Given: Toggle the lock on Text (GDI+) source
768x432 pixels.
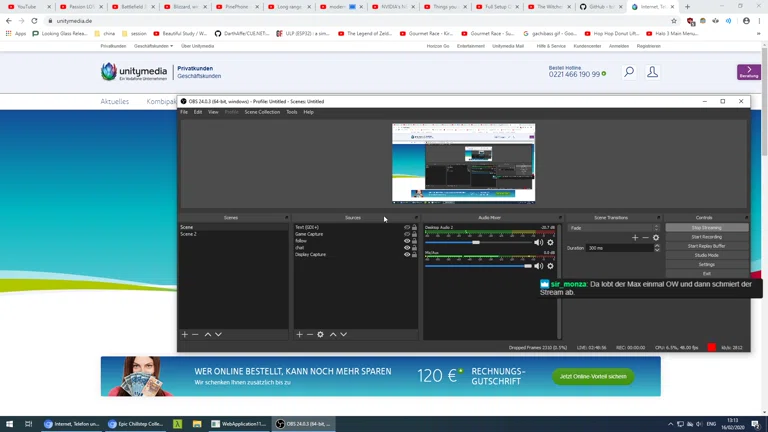Looking at the screenshot, I should (414, 227).
